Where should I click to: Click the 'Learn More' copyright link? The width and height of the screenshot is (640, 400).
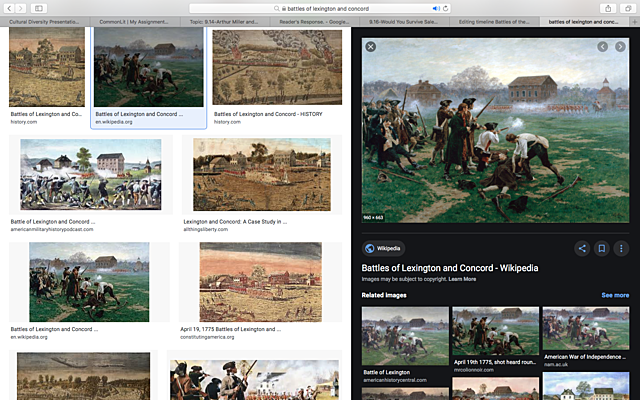tap(462, 279)
